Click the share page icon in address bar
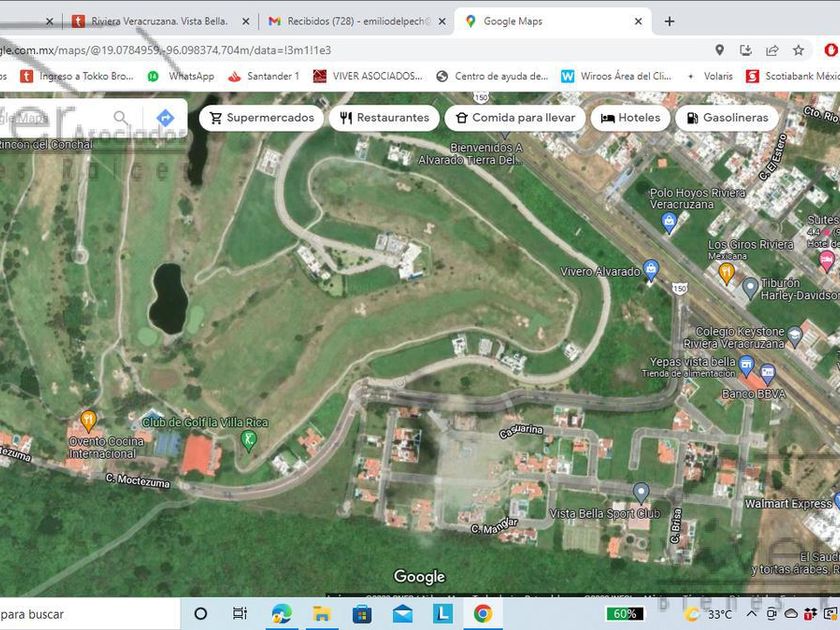This screenshot has height=630, width=840. point(772,50)
